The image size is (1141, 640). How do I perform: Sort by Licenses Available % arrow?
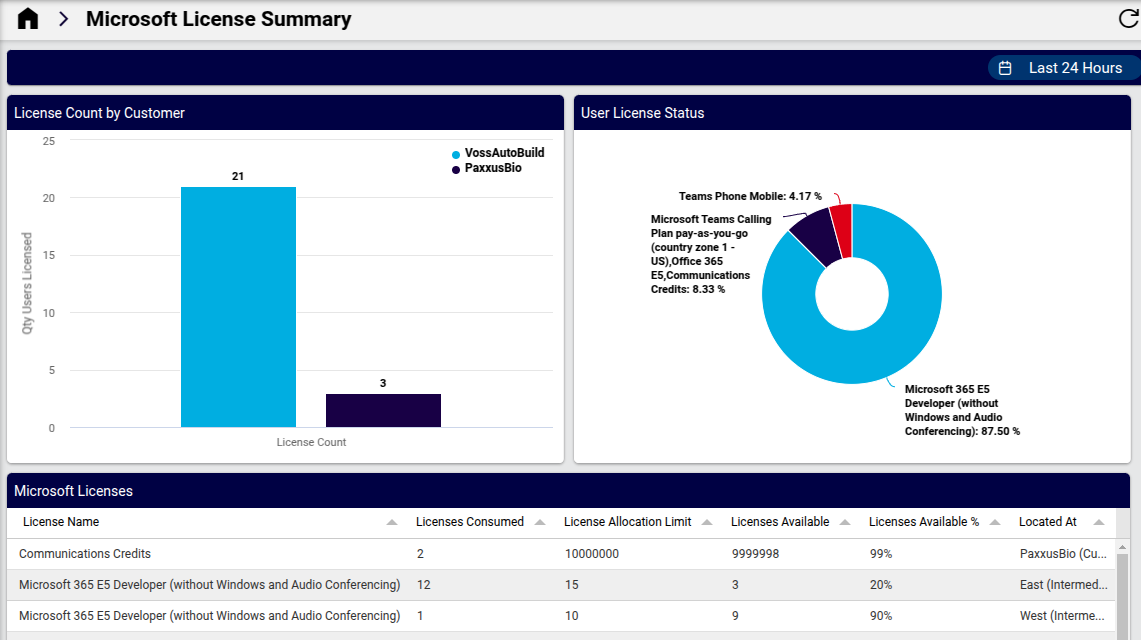(995, 522)
